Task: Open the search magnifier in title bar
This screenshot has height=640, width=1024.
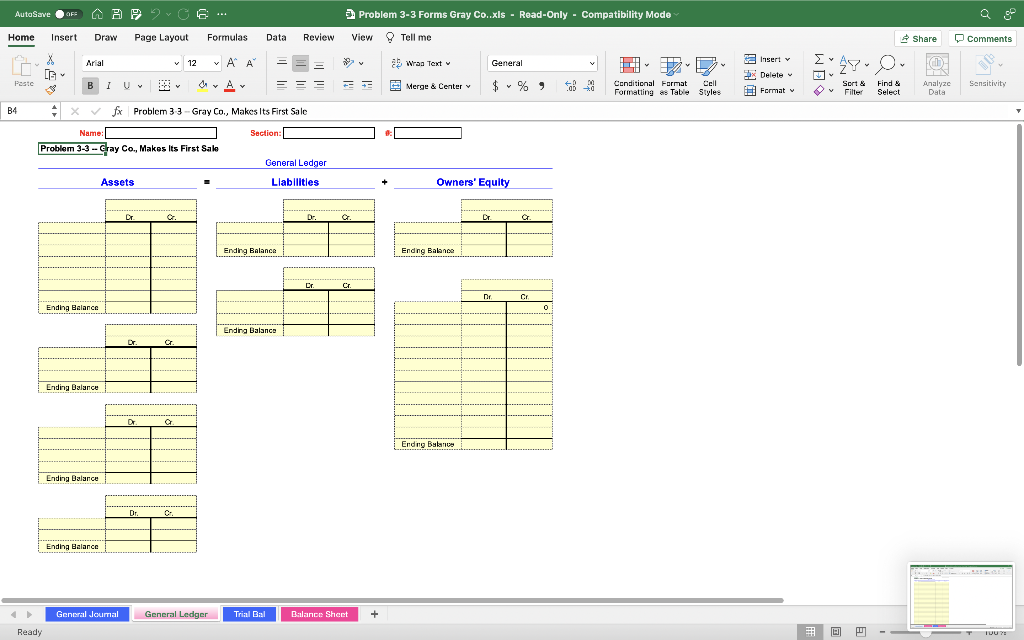Action: 985,14
